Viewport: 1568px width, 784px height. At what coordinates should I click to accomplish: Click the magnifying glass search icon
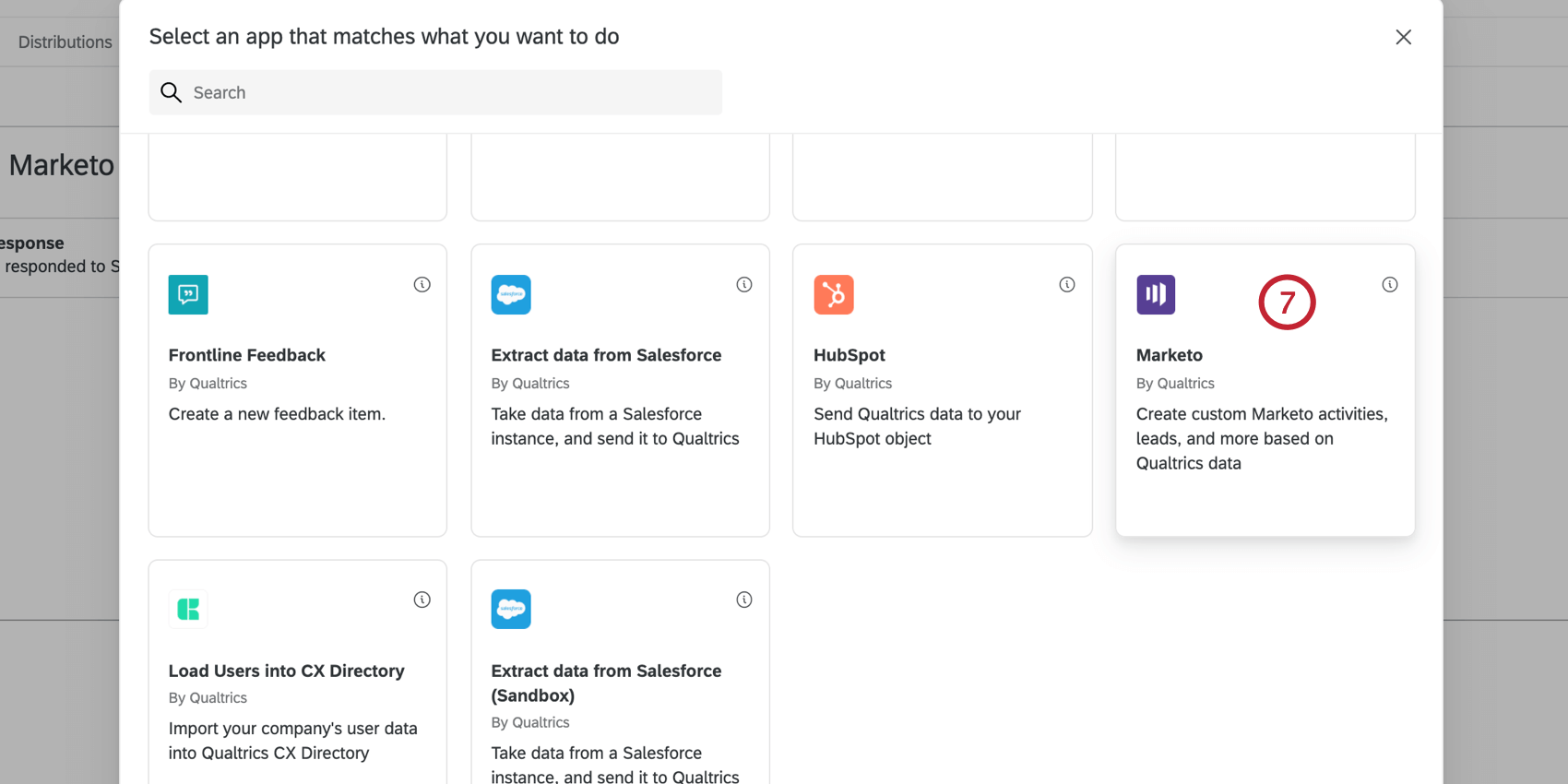tap(172, 92)
